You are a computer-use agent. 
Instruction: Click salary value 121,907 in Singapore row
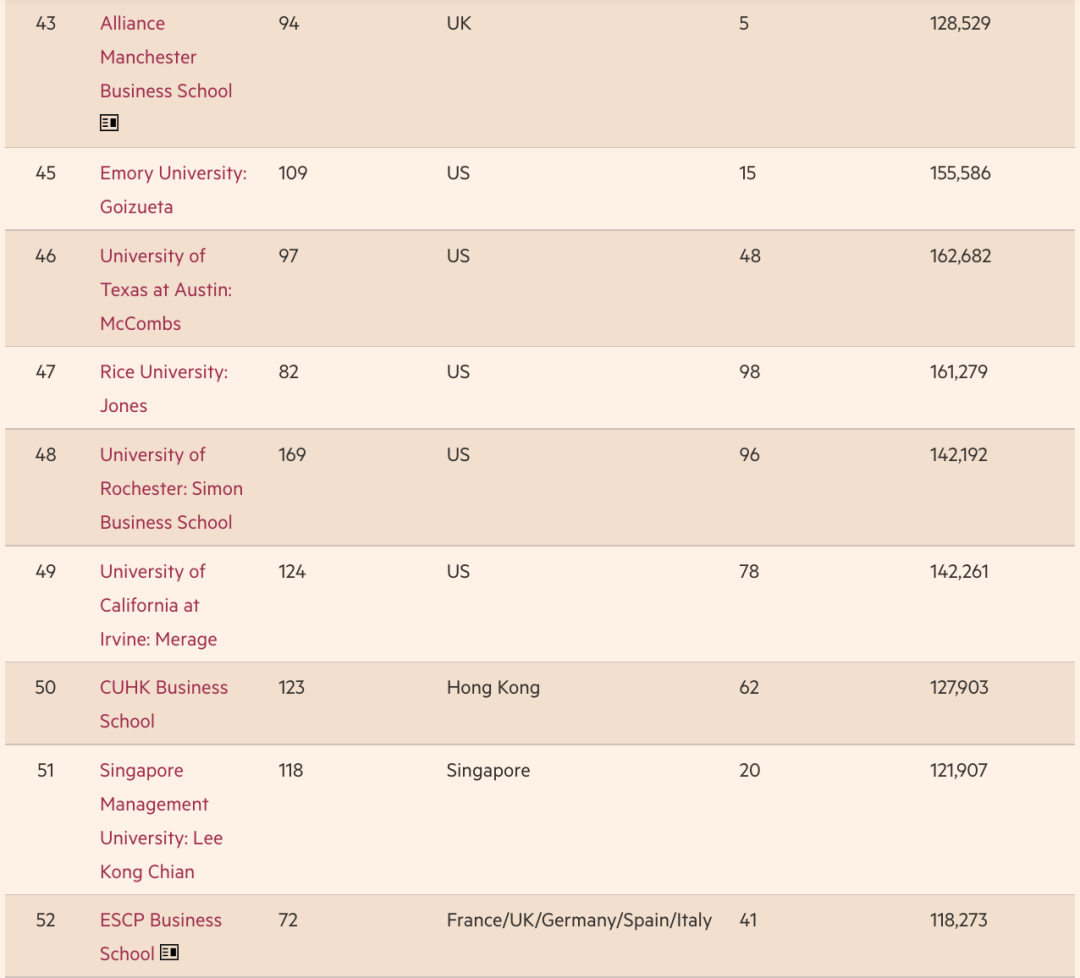[959, 770]
